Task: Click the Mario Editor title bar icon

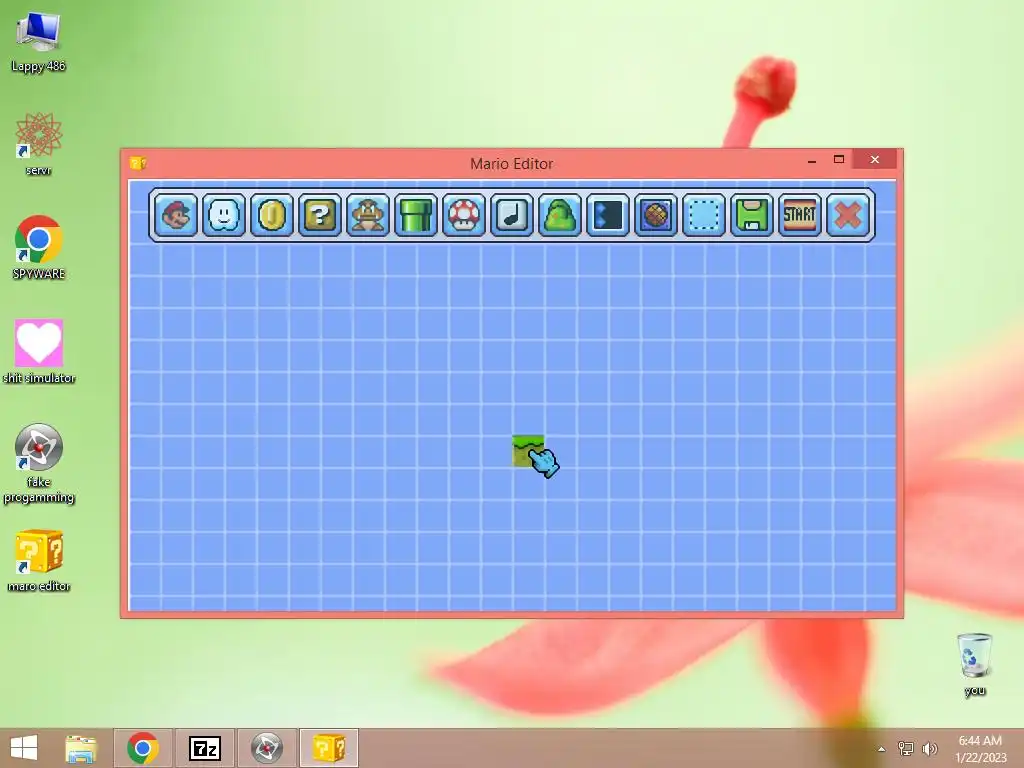Action: [138, 163]
